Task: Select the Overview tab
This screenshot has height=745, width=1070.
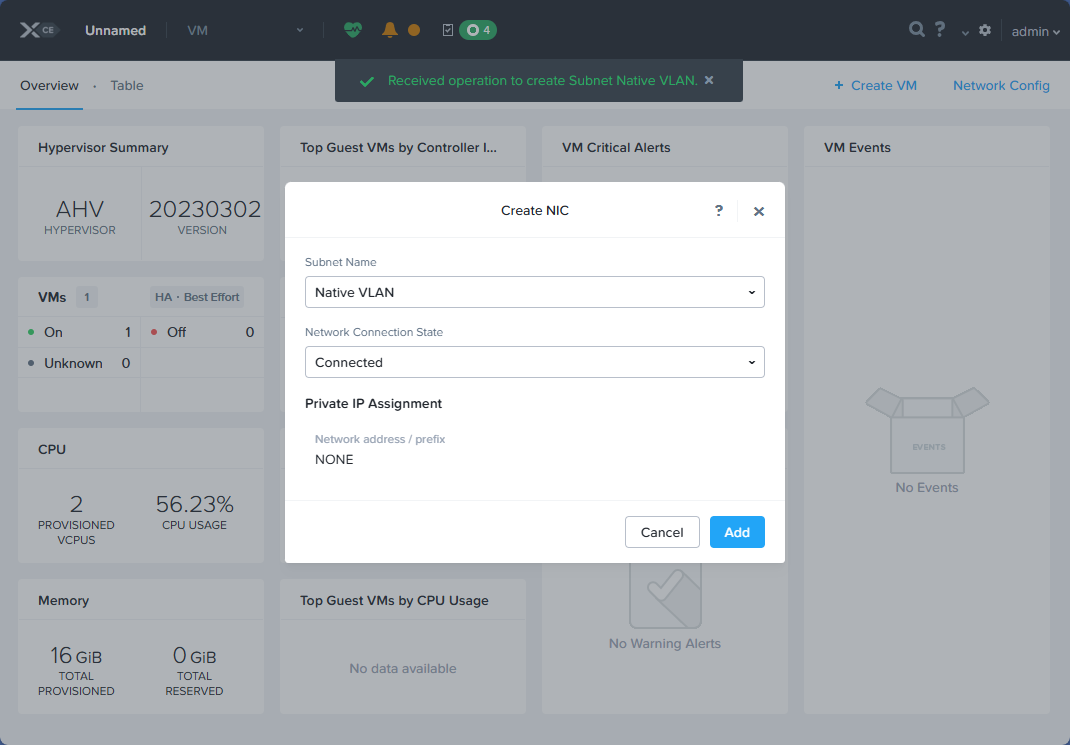Action: coord(49,86)
